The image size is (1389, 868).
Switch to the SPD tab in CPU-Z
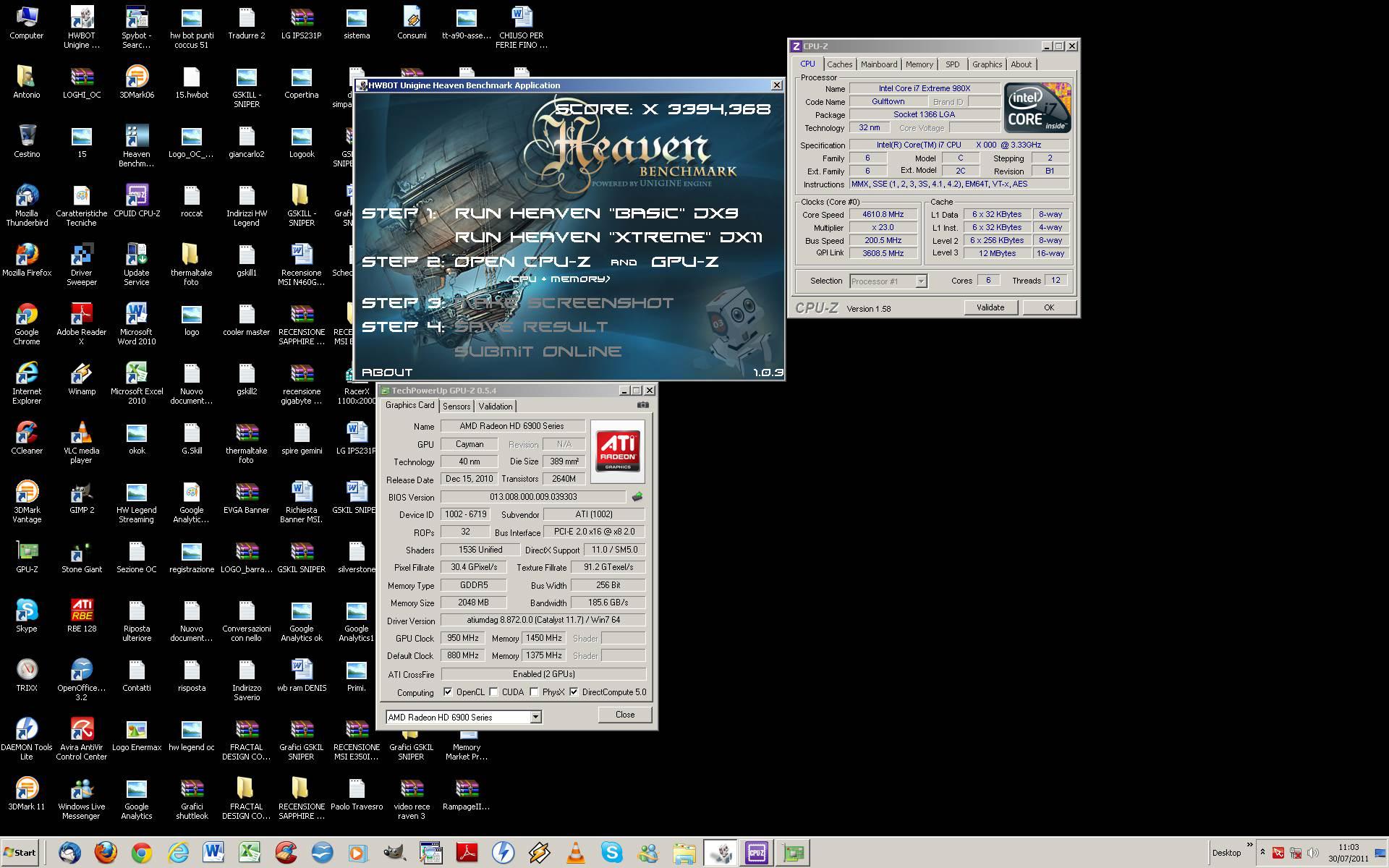(953, 64)
